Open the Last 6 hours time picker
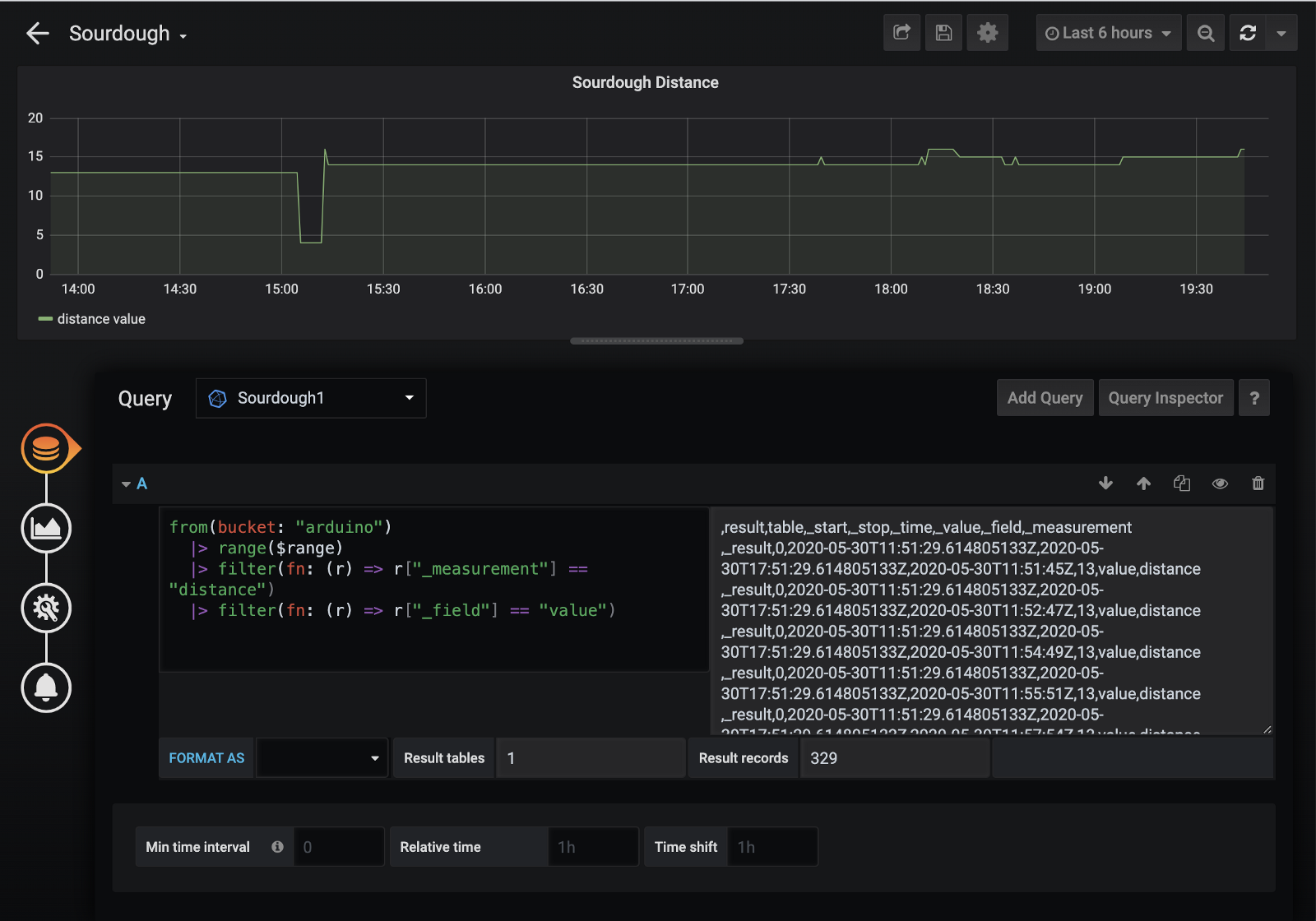Image resolution: width=1316 pixels, height=921 pixels. (x=1108, y=33)
